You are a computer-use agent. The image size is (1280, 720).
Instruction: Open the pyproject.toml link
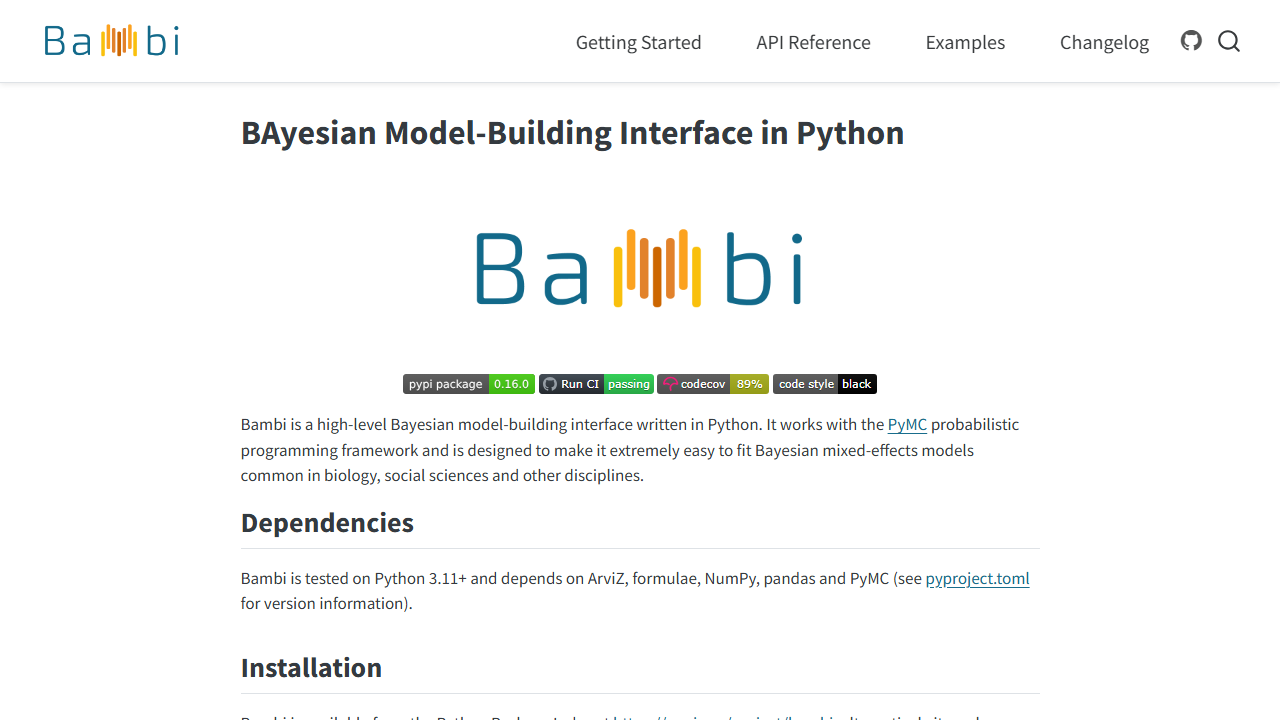pyautogui.click(x=977, y=579)
